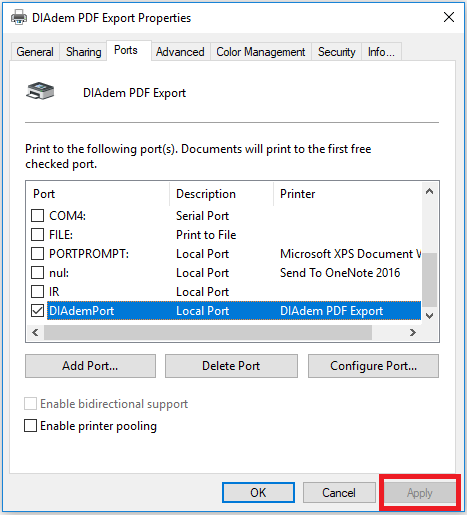This screenshot has height=515, width=467.
Task: Click the Printer column header
Action: click(348, 194)
